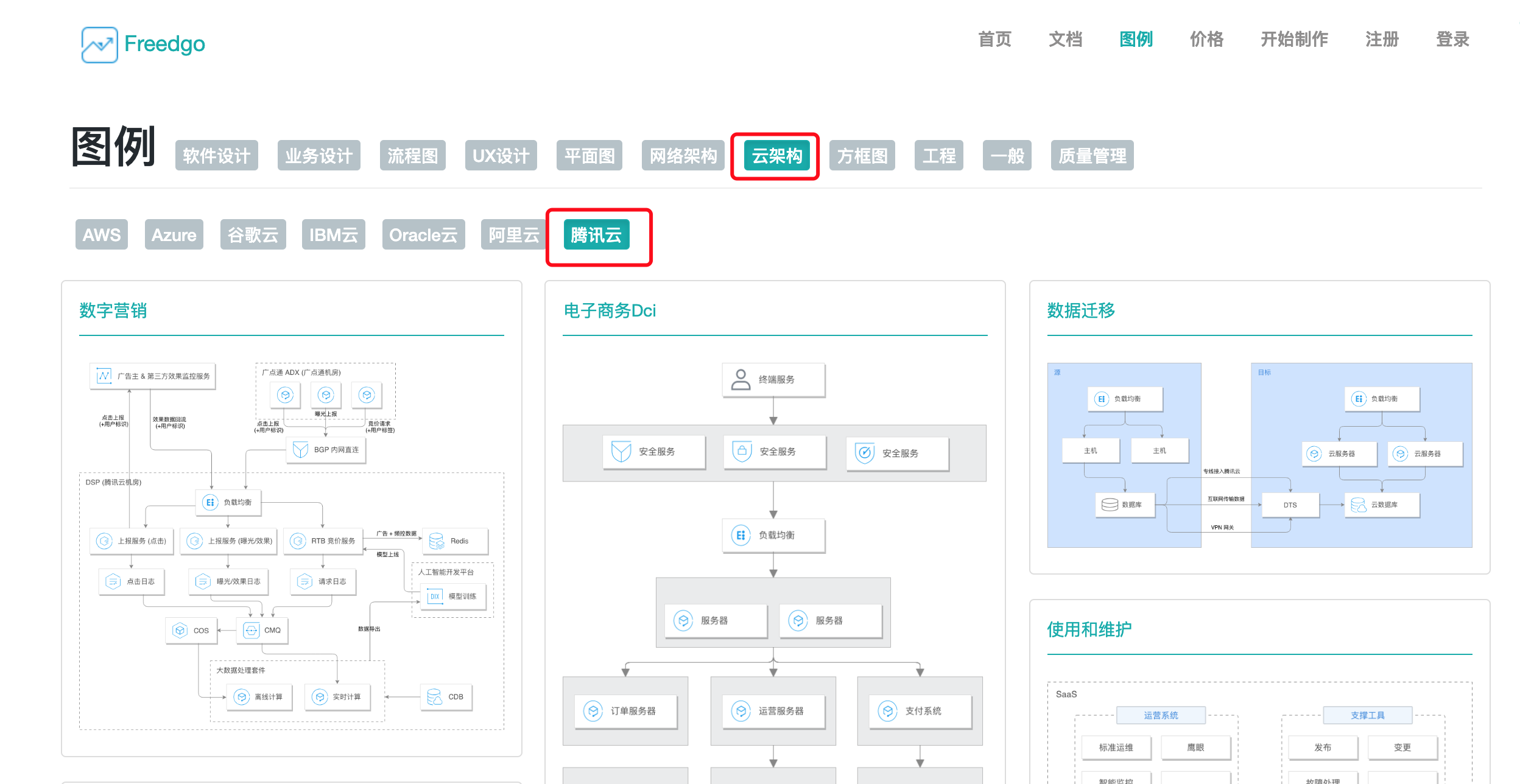Select the 腾讯云 filter tag
The image size is (1520, 784).
coord(597,234)
